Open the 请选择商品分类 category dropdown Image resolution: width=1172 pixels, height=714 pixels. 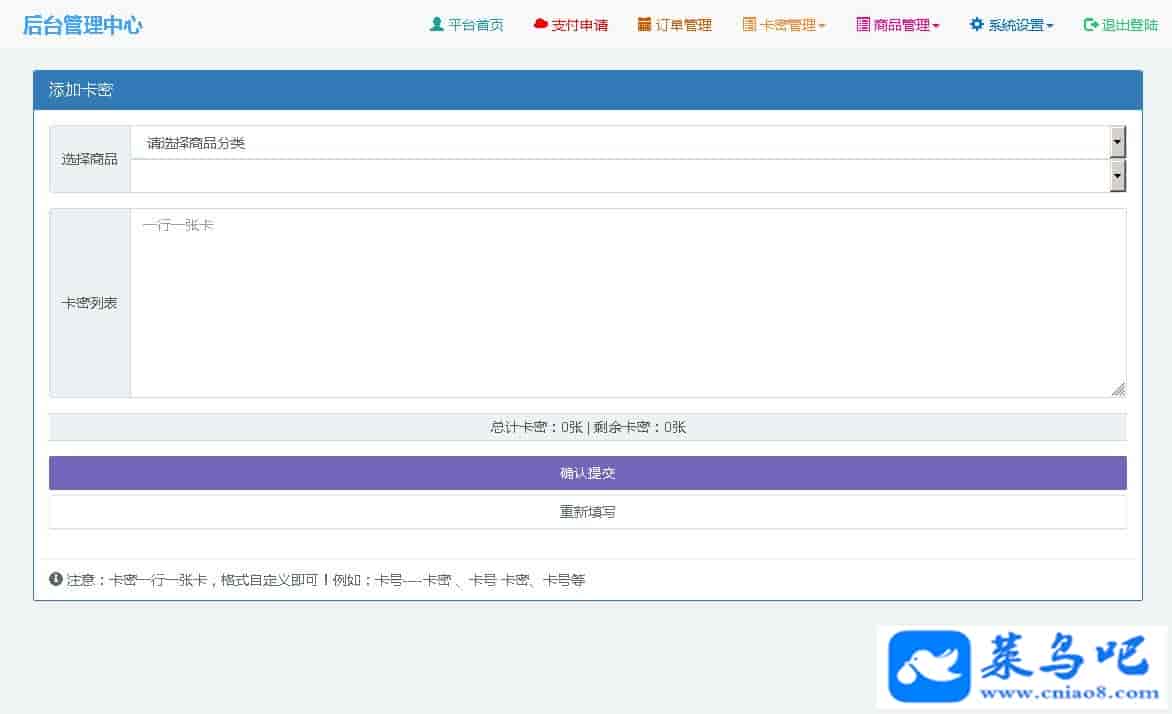coord(628,143)
